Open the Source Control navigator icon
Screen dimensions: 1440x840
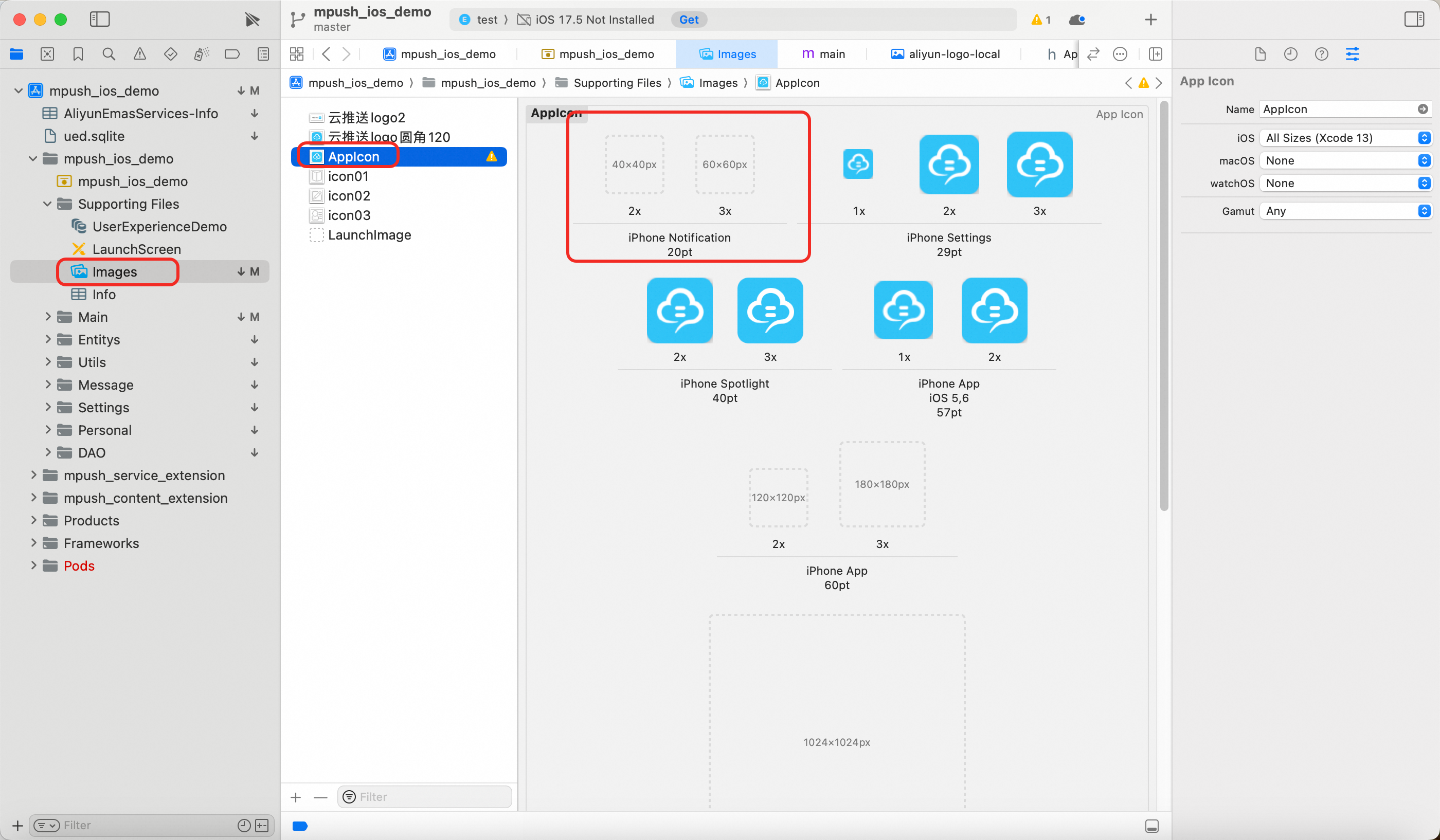point(47,54)
